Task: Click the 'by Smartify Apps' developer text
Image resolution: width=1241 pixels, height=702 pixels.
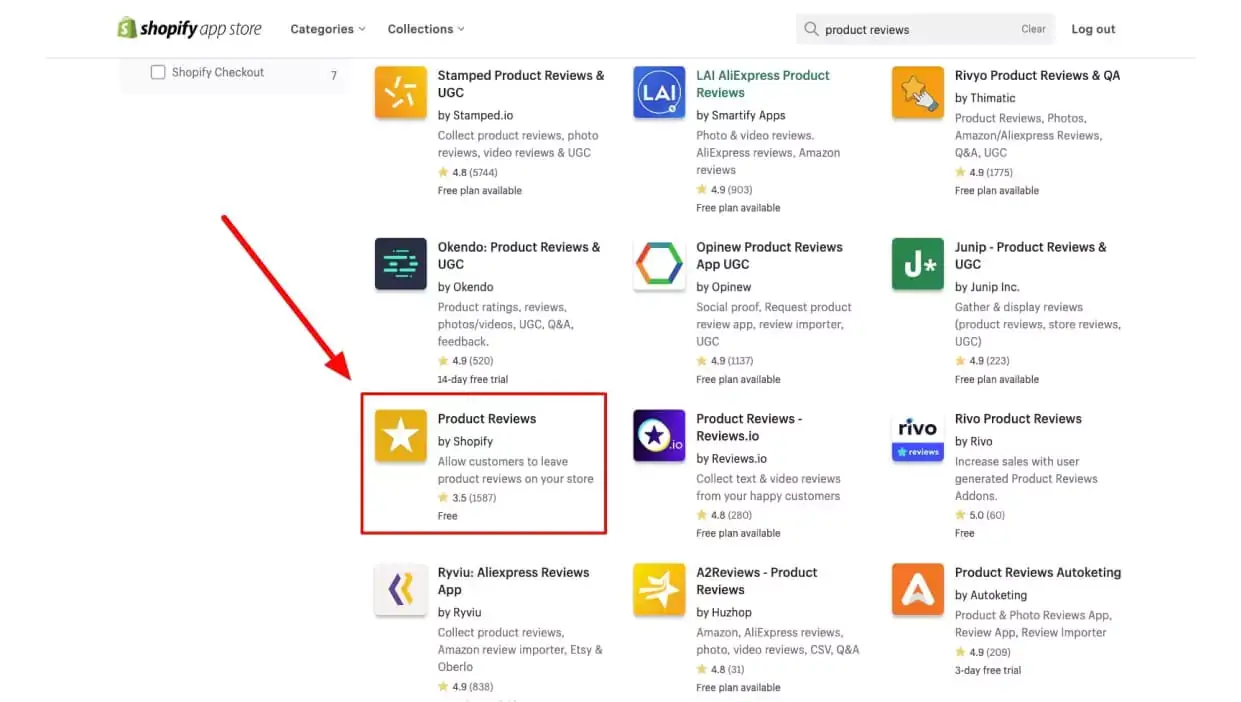Action: click(740, 115)
